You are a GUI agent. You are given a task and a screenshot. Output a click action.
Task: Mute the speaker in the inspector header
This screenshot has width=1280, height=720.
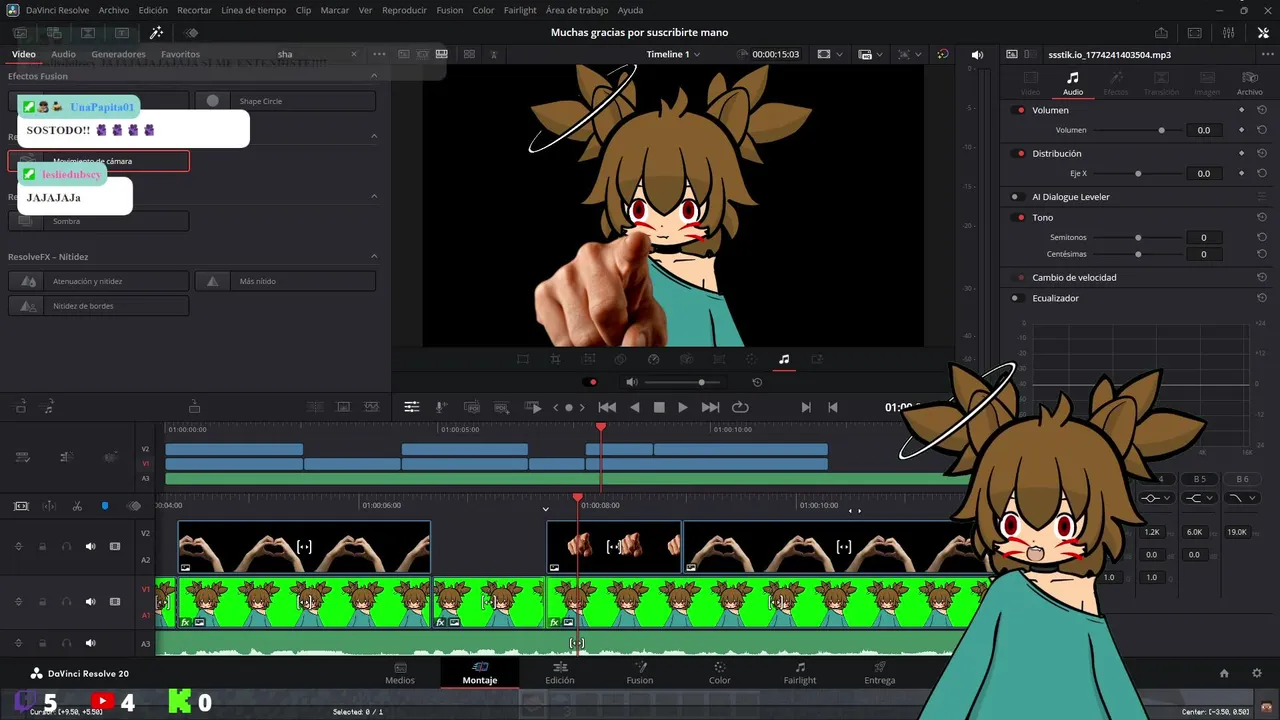[x=977, y=55]
